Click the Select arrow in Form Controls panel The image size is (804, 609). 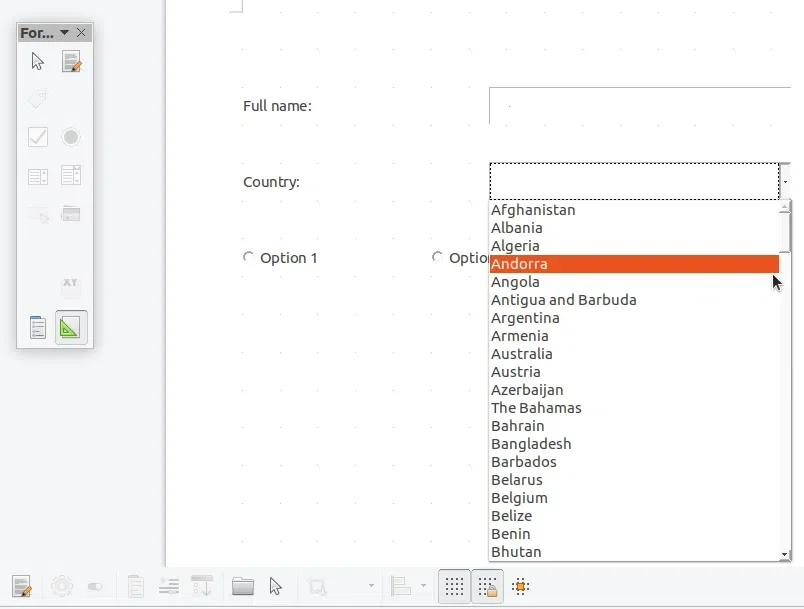click(38, 62)
